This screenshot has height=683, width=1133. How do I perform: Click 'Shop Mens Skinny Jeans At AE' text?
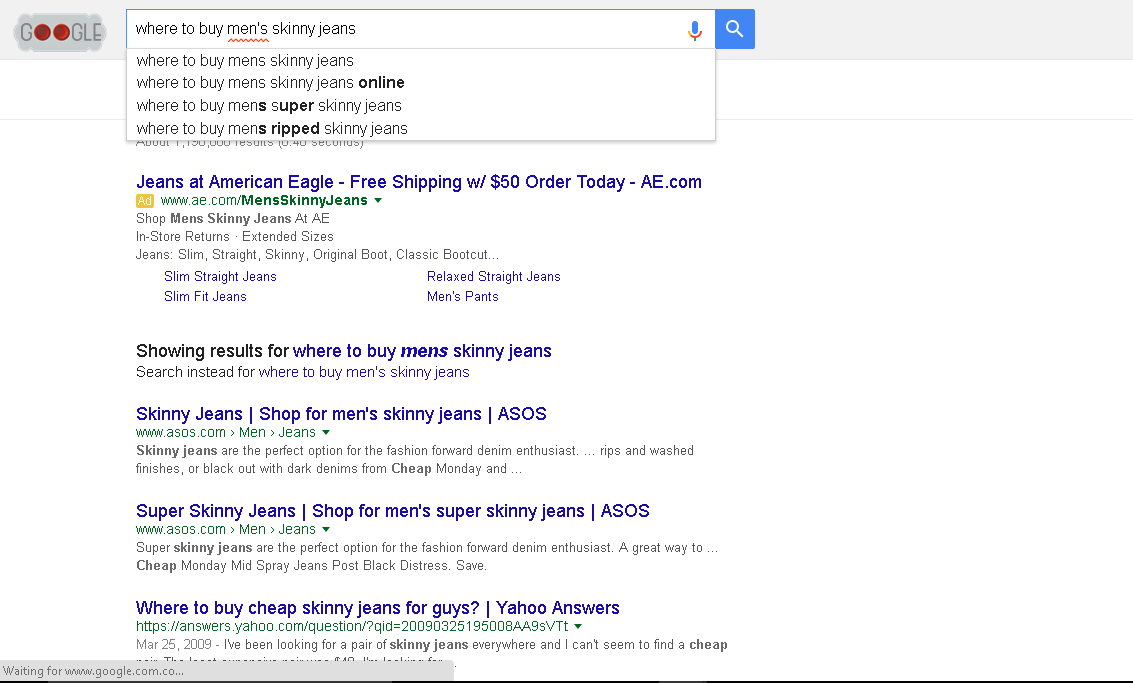[233, 218]
